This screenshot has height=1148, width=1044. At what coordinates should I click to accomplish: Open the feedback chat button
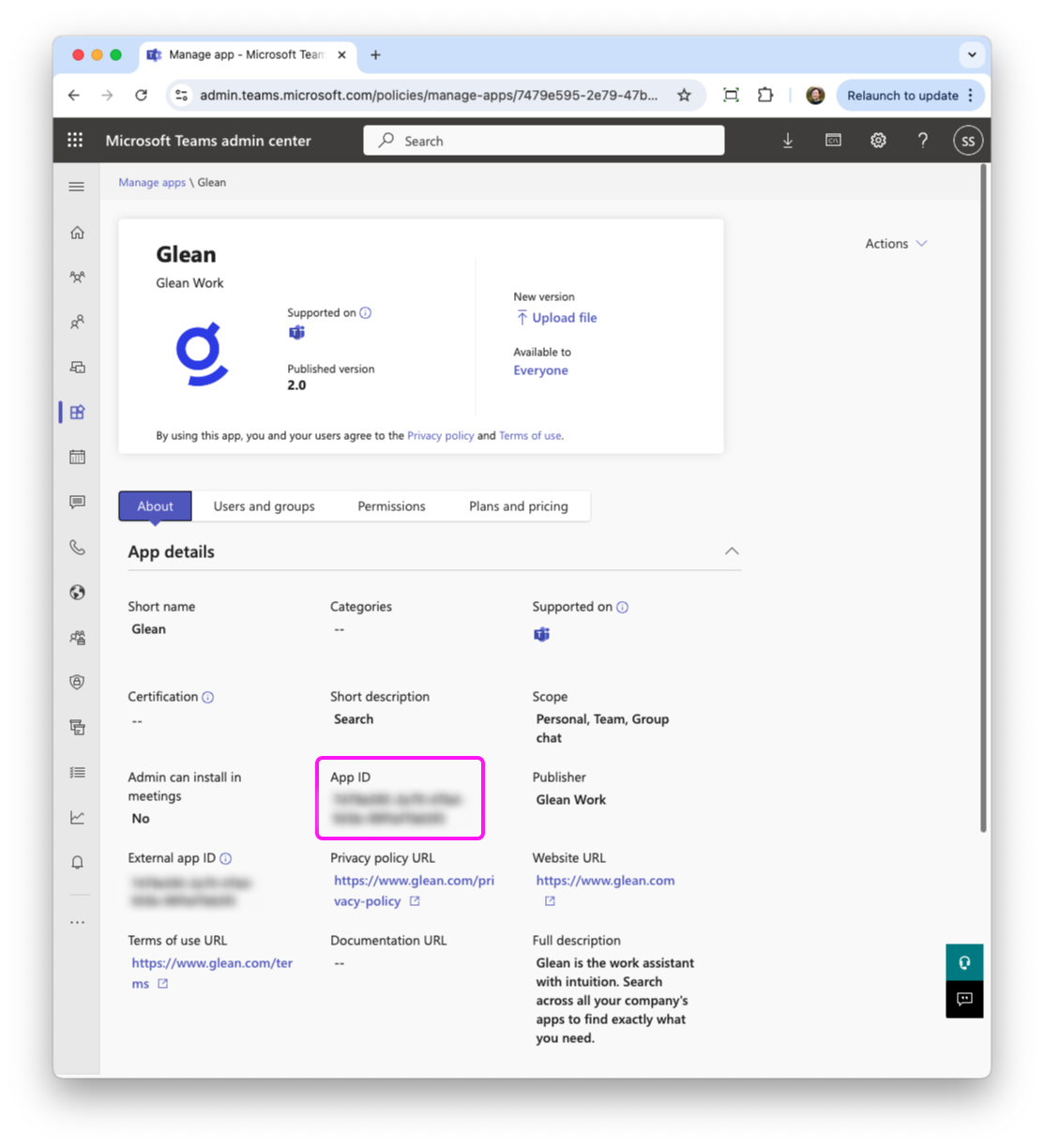(x=964, y=999)
